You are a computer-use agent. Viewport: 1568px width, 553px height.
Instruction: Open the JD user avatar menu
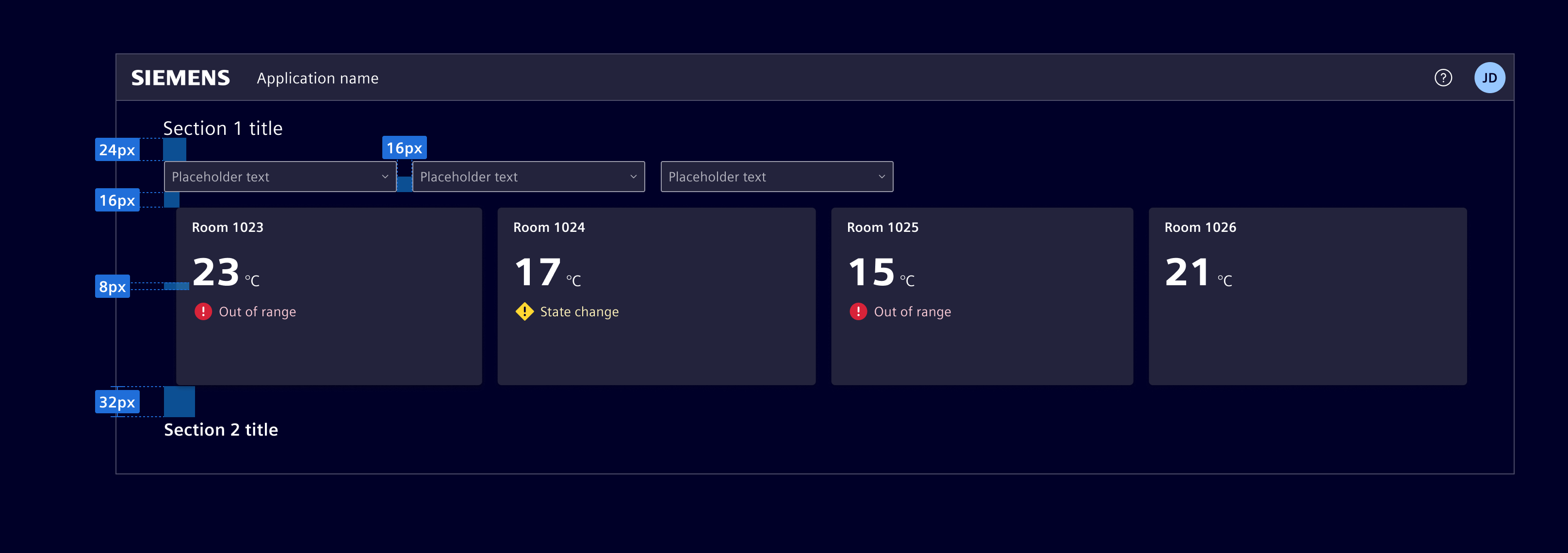click(x=1489, y=78)
